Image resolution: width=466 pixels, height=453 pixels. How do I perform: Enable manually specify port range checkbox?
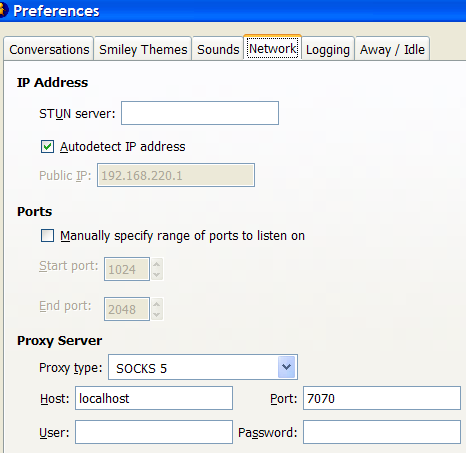click(x=47, y=235)
